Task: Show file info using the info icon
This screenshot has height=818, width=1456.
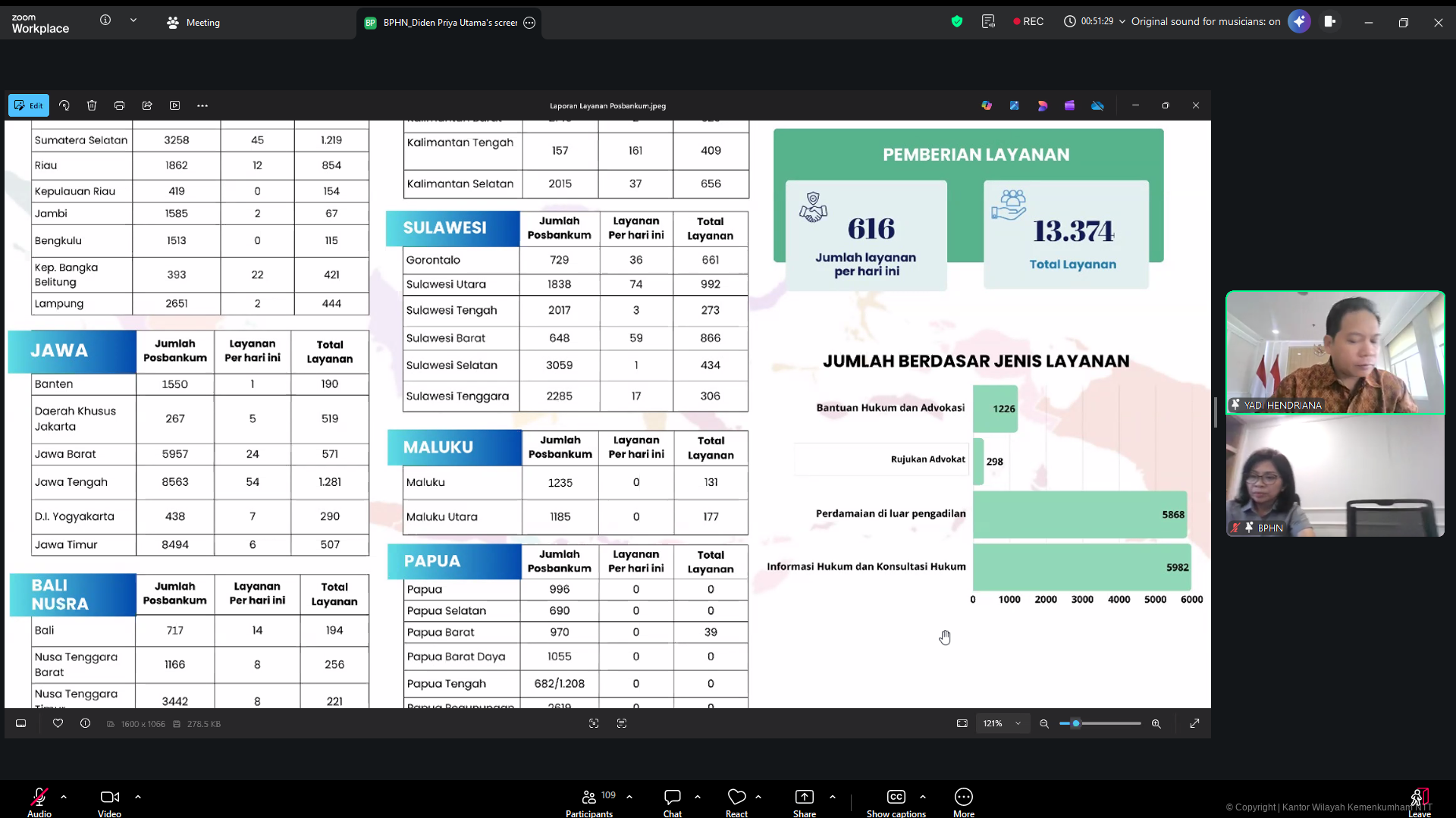Action: point(85,723)
